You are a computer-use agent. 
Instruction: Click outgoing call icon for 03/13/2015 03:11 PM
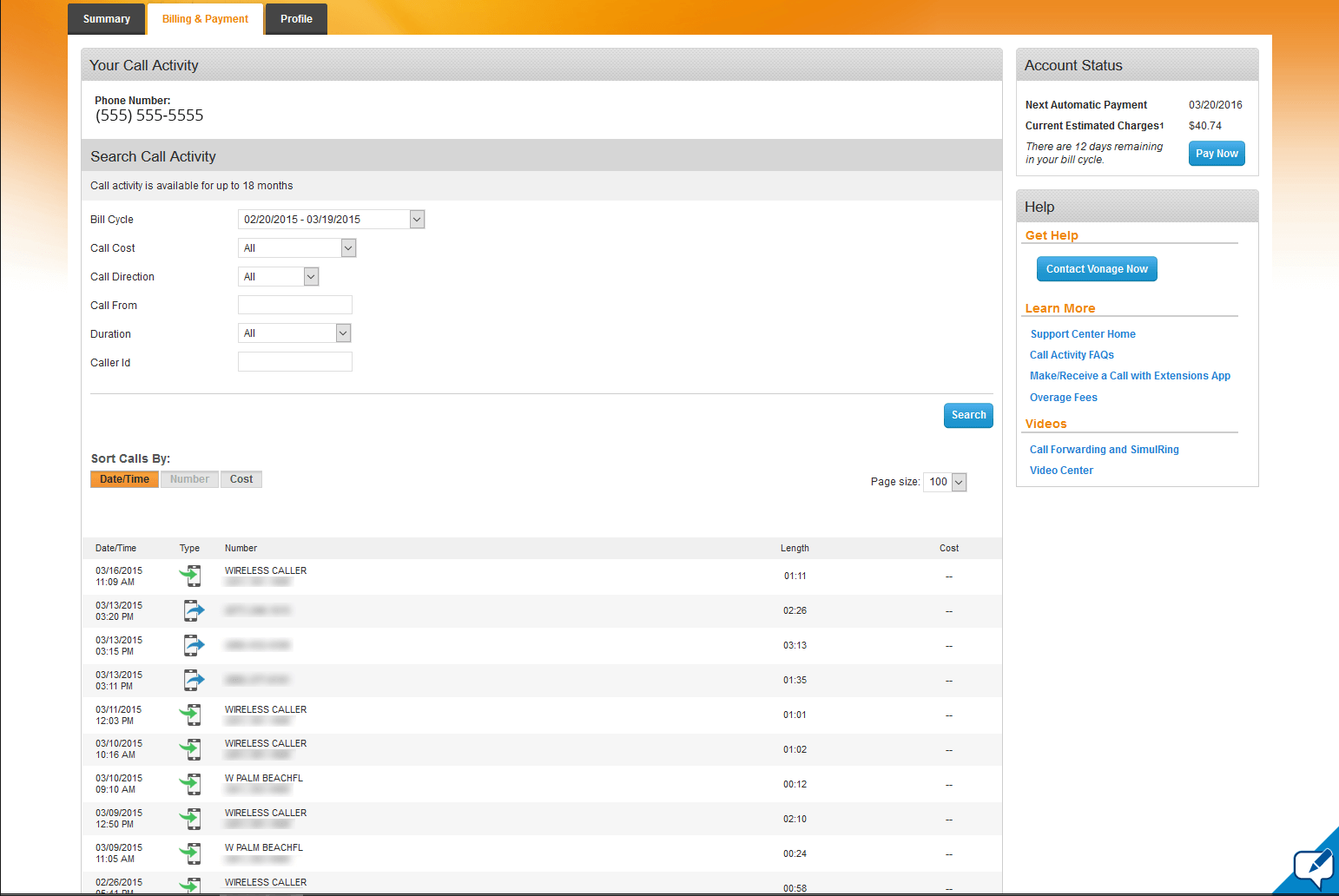point(194,680)
